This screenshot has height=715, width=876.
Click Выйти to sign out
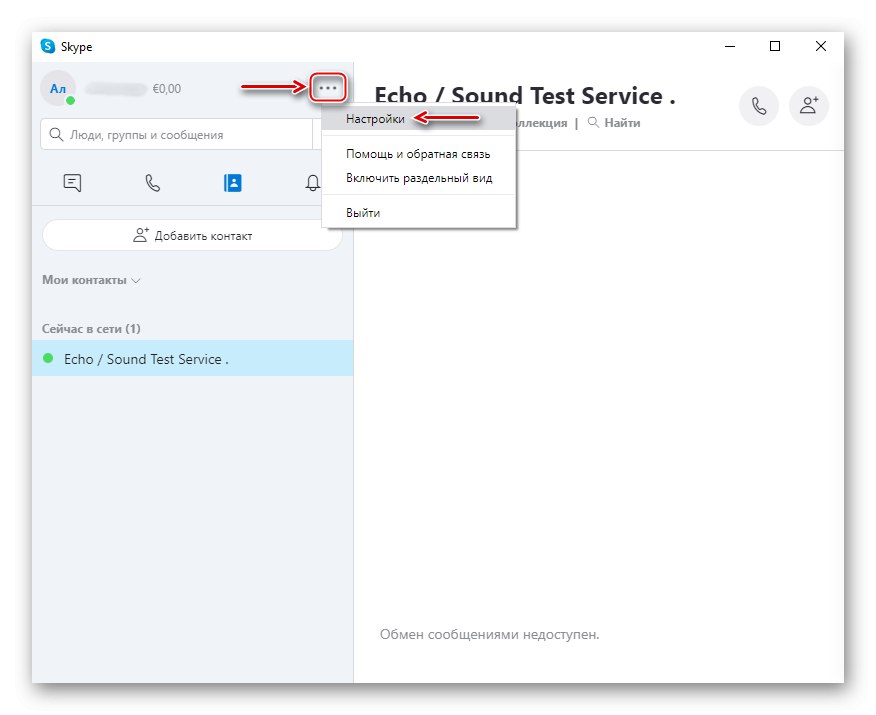363,213
